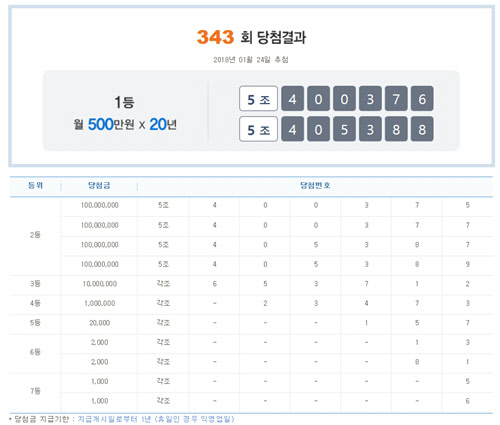Click digit 2 in the 4등 row
Screen dimensions: 500x425
(265, 303)
